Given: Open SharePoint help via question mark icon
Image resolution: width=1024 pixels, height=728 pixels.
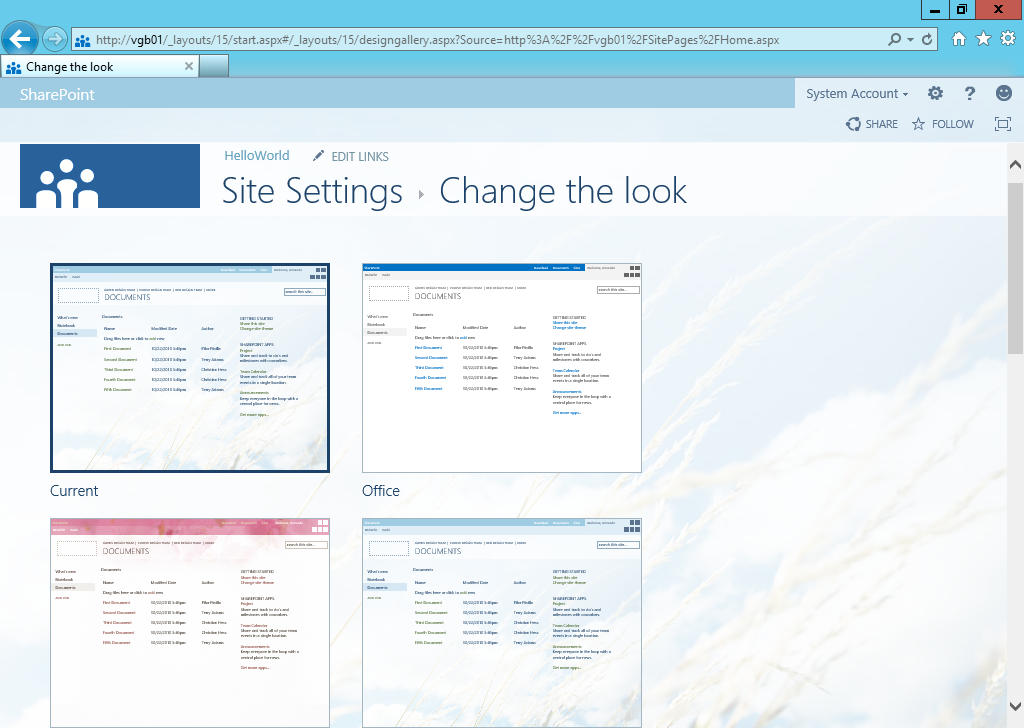Looking at the screenshot, I should [969, 93].
